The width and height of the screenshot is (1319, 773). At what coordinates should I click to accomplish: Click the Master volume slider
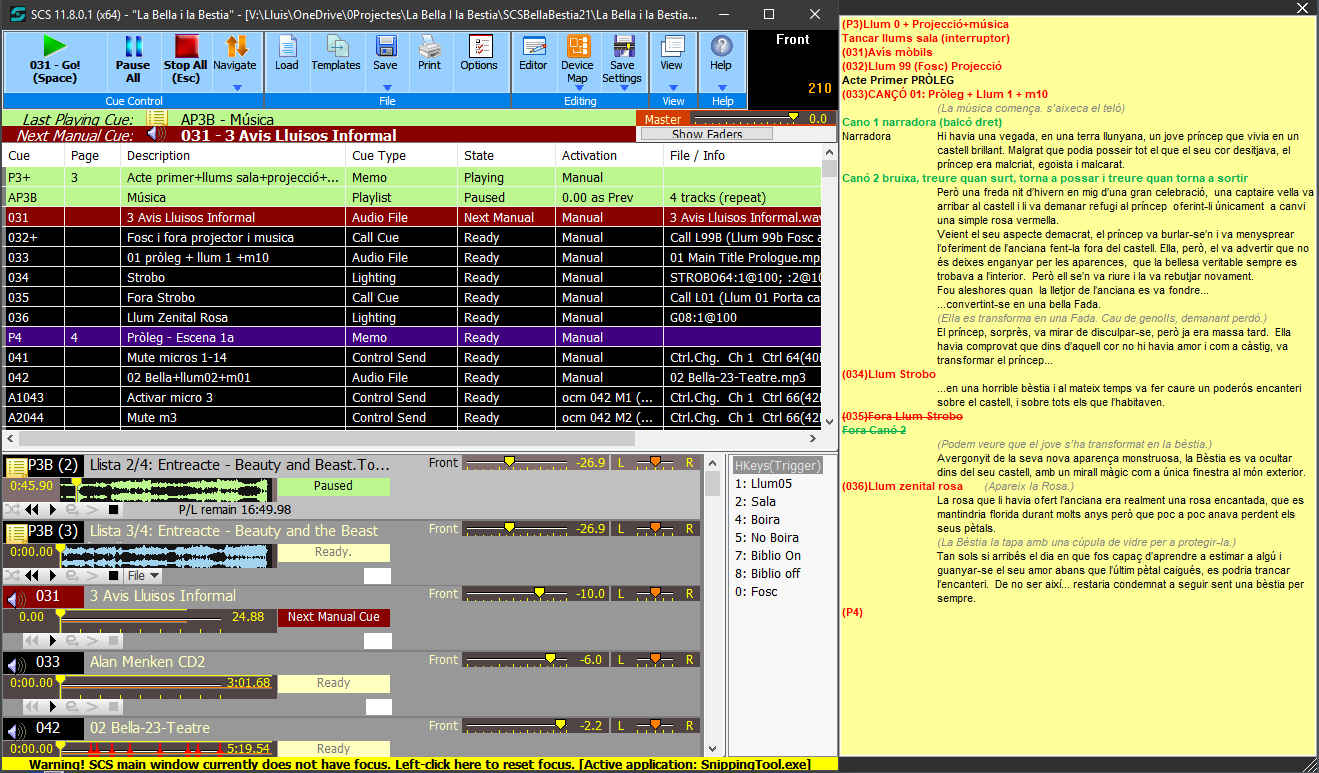pos(794,118)
